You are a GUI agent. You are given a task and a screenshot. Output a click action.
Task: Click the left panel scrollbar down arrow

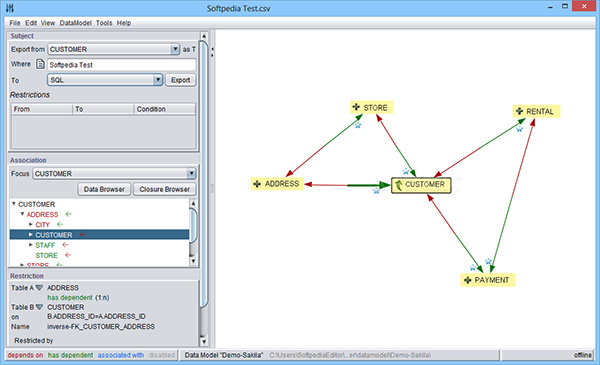(x=204, y=342)
